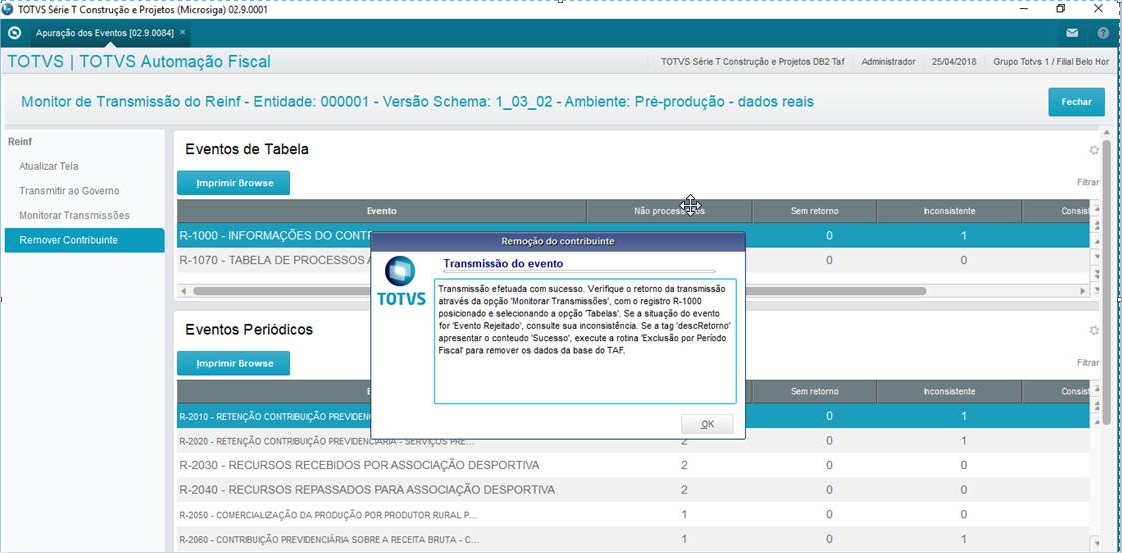
Task: Click the TOTVS home logo icon in tab bar
Action: pyautogui.click(x=14, y=33)
